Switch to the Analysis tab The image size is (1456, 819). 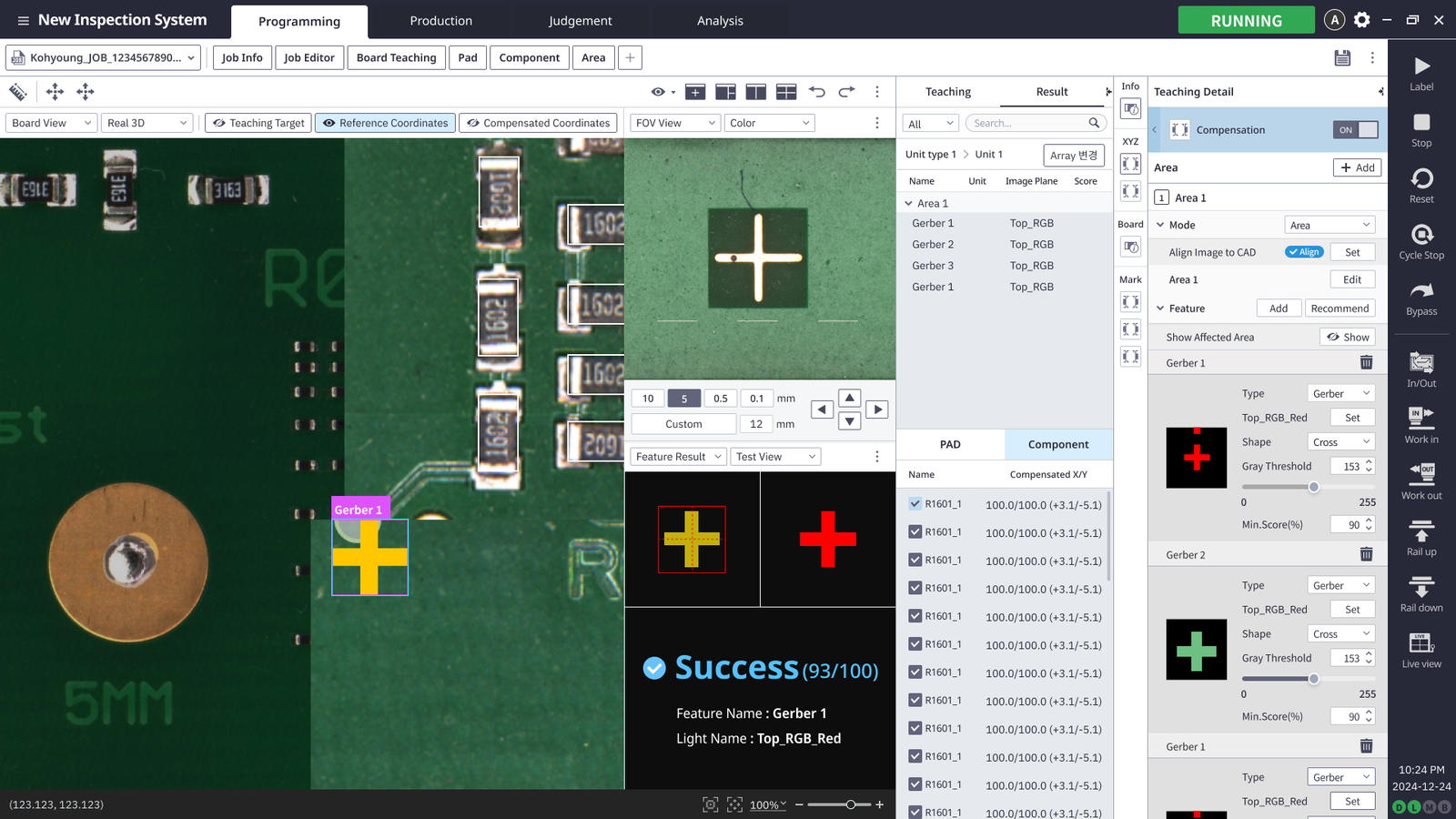click(720, 21)
